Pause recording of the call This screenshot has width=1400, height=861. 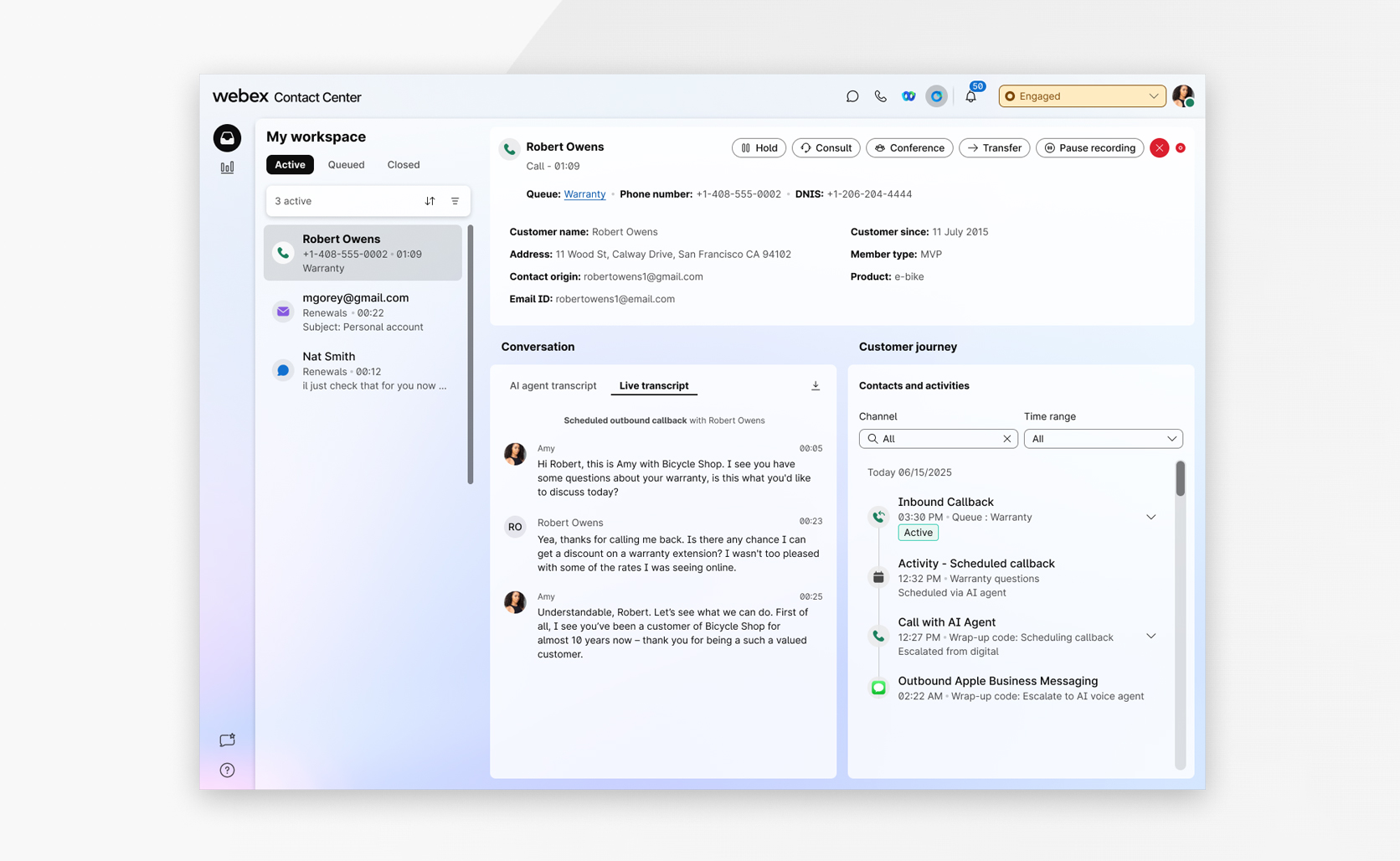(1089, 148)
